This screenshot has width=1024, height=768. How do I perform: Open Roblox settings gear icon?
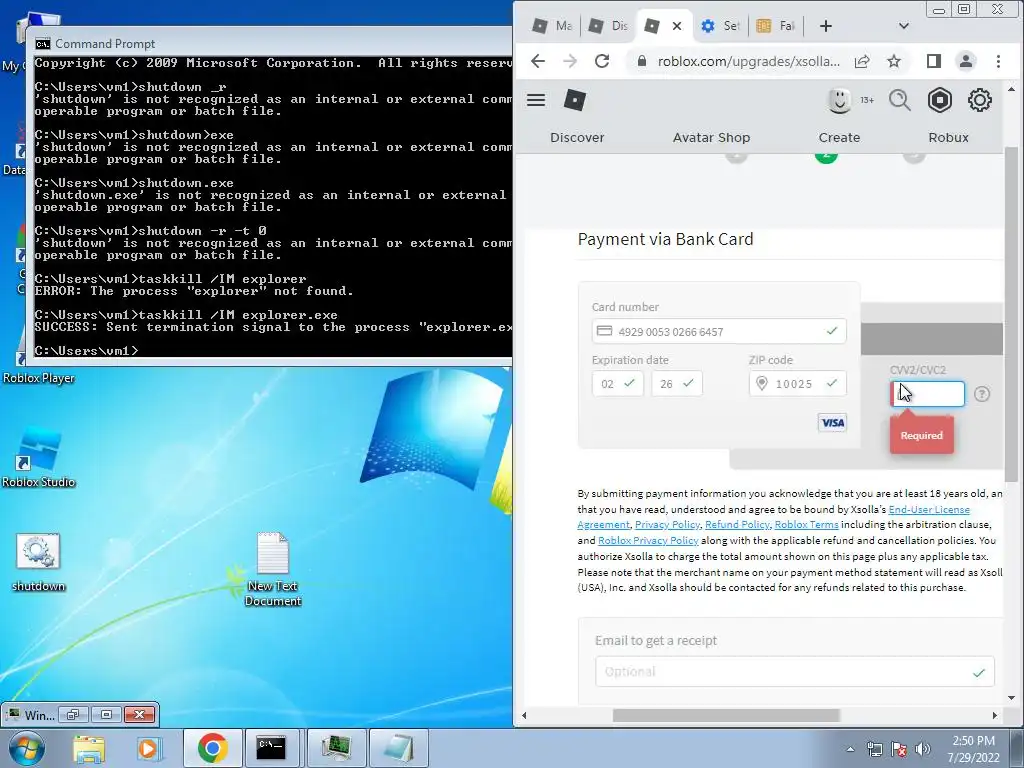pyautogui.click(x=980, y=100)
